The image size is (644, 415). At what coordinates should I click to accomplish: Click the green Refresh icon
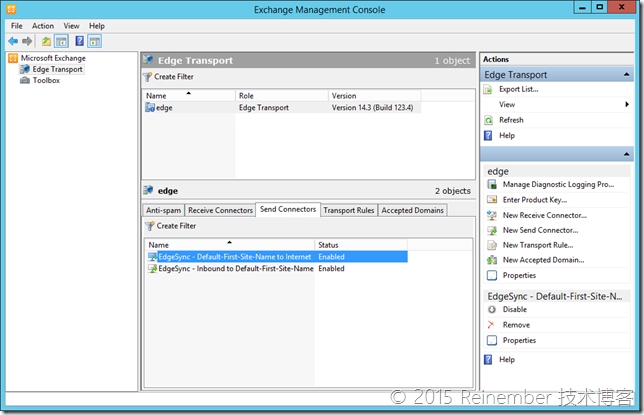(x=488, y=120)
